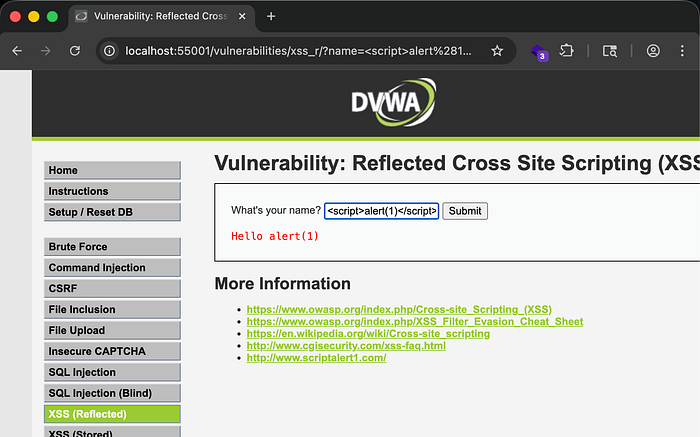Open the Instructions menu item
Viewport: 700px width, 437px height.
[x=112, y=191]
